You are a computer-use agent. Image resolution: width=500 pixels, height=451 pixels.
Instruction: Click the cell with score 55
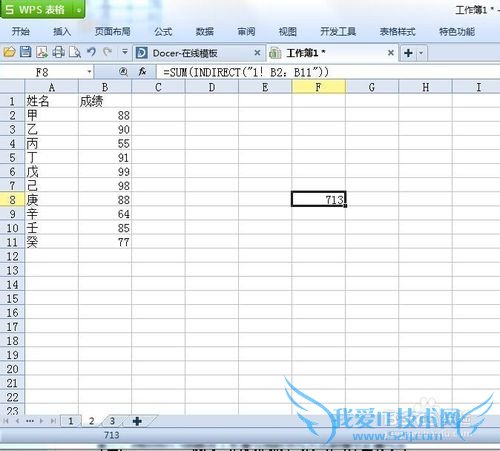[105, 144]
